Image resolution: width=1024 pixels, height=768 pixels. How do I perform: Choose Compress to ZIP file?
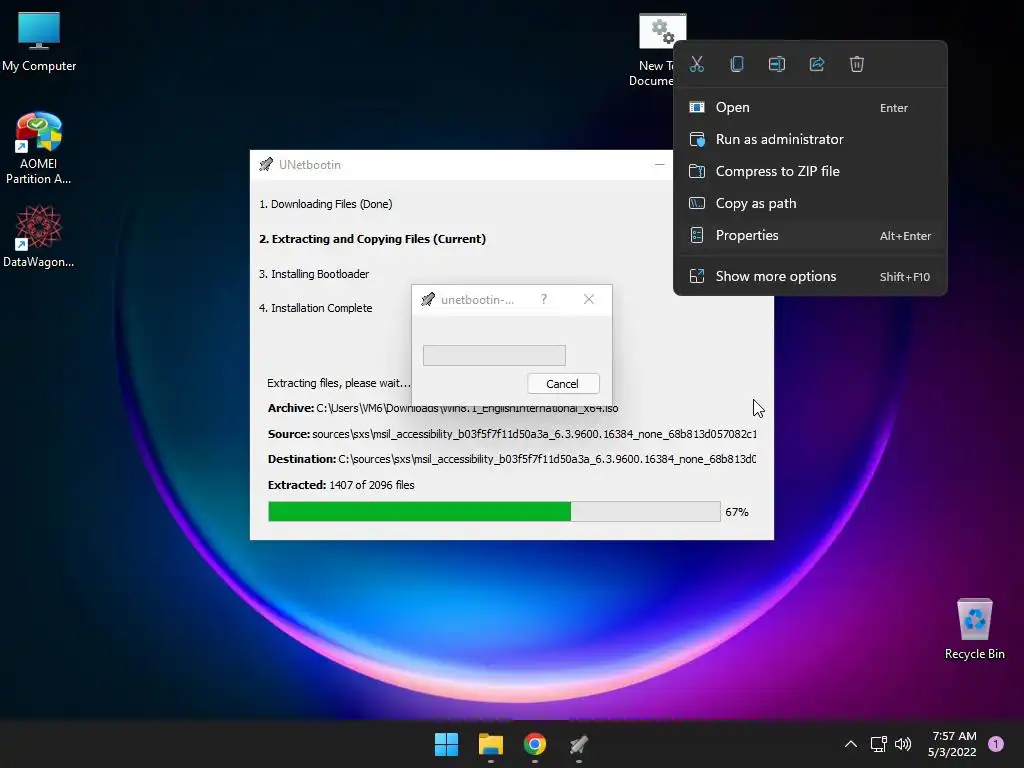click(x=810, y=171)
